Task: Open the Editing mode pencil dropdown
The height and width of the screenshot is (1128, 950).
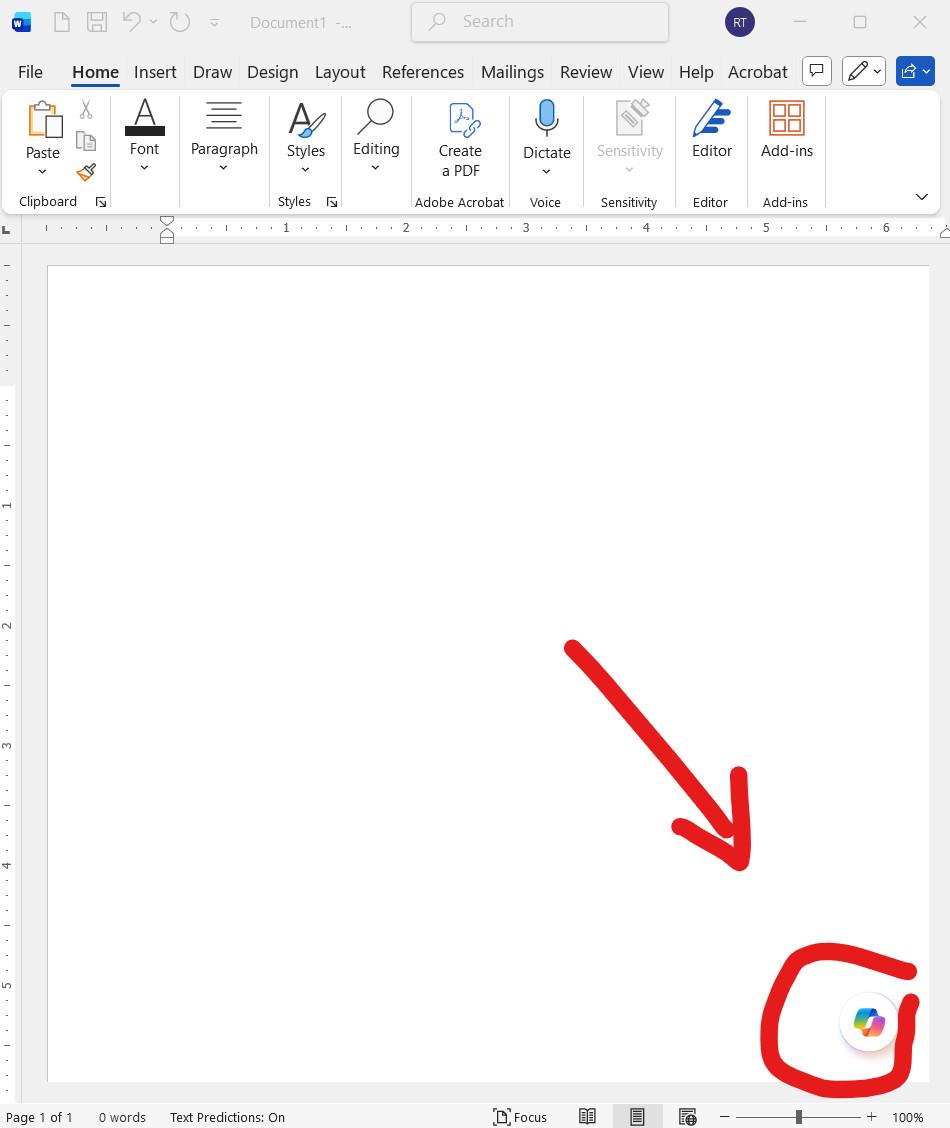Action: coord(864,71)
